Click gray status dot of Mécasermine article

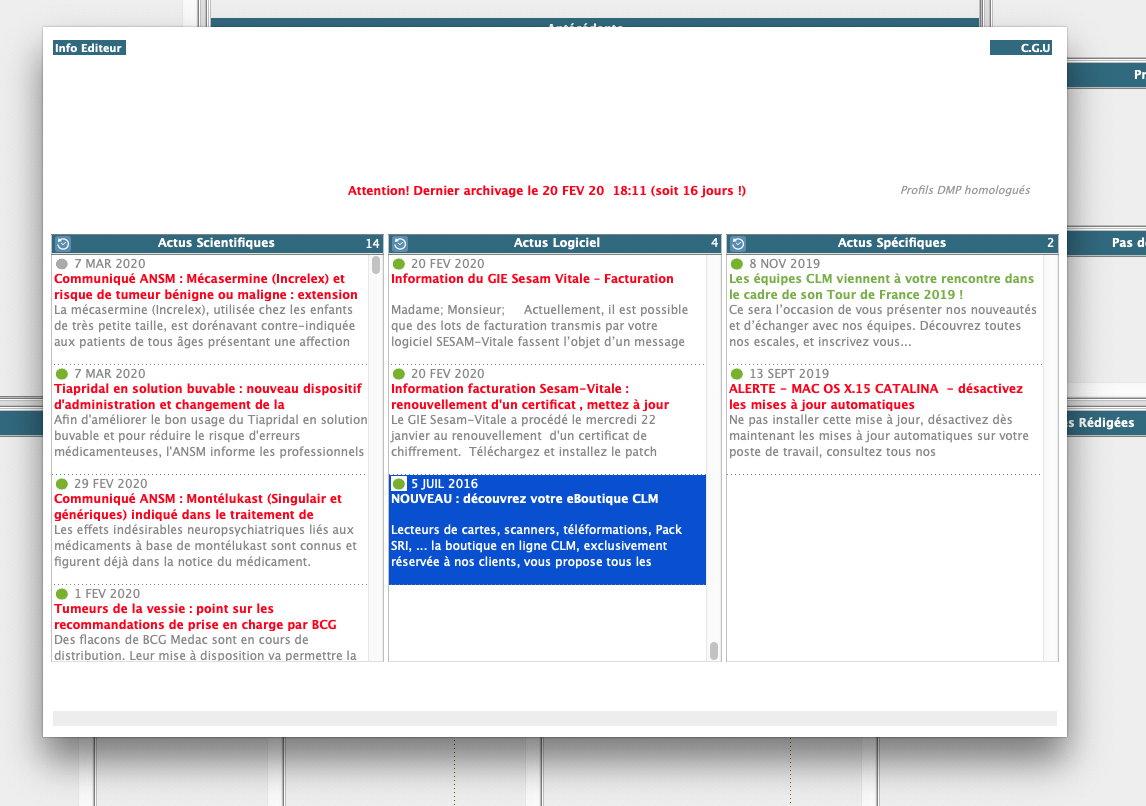click(x=62, y=264)
